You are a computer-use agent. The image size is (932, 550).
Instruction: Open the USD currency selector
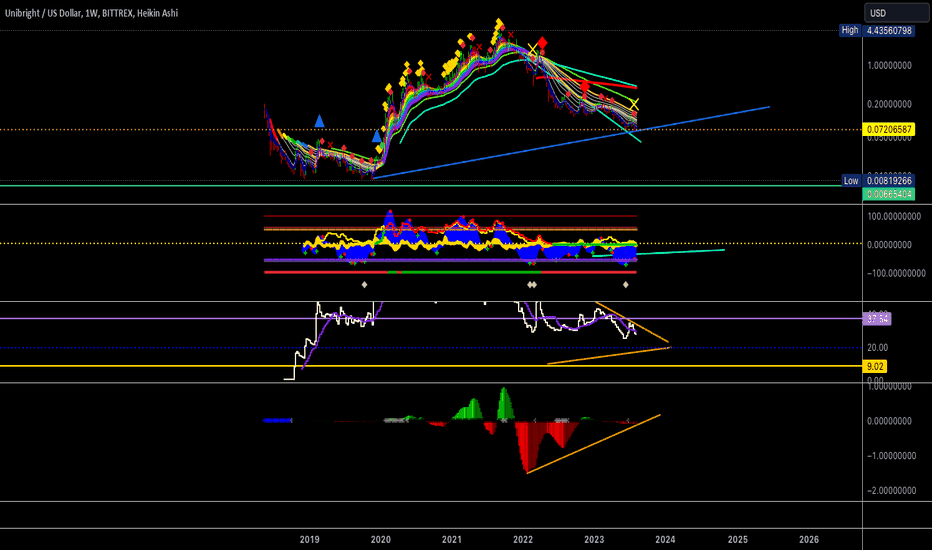click(x=896, y=12)
